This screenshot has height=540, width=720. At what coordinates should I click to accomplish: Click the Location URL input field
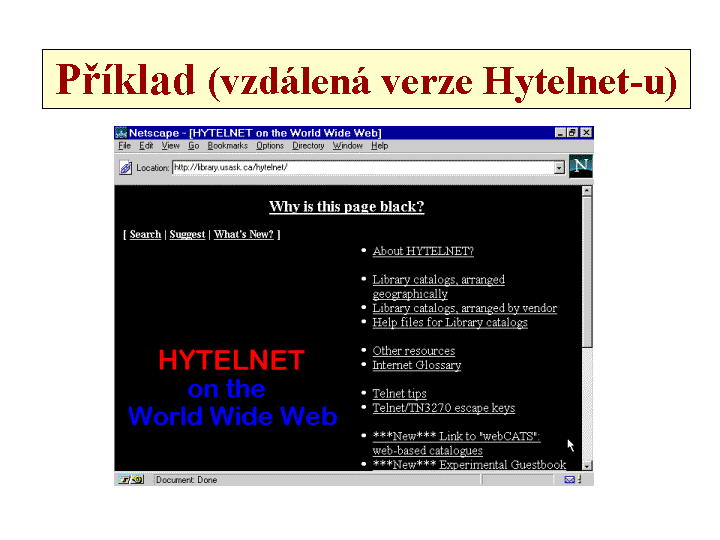tap(363, 168)
